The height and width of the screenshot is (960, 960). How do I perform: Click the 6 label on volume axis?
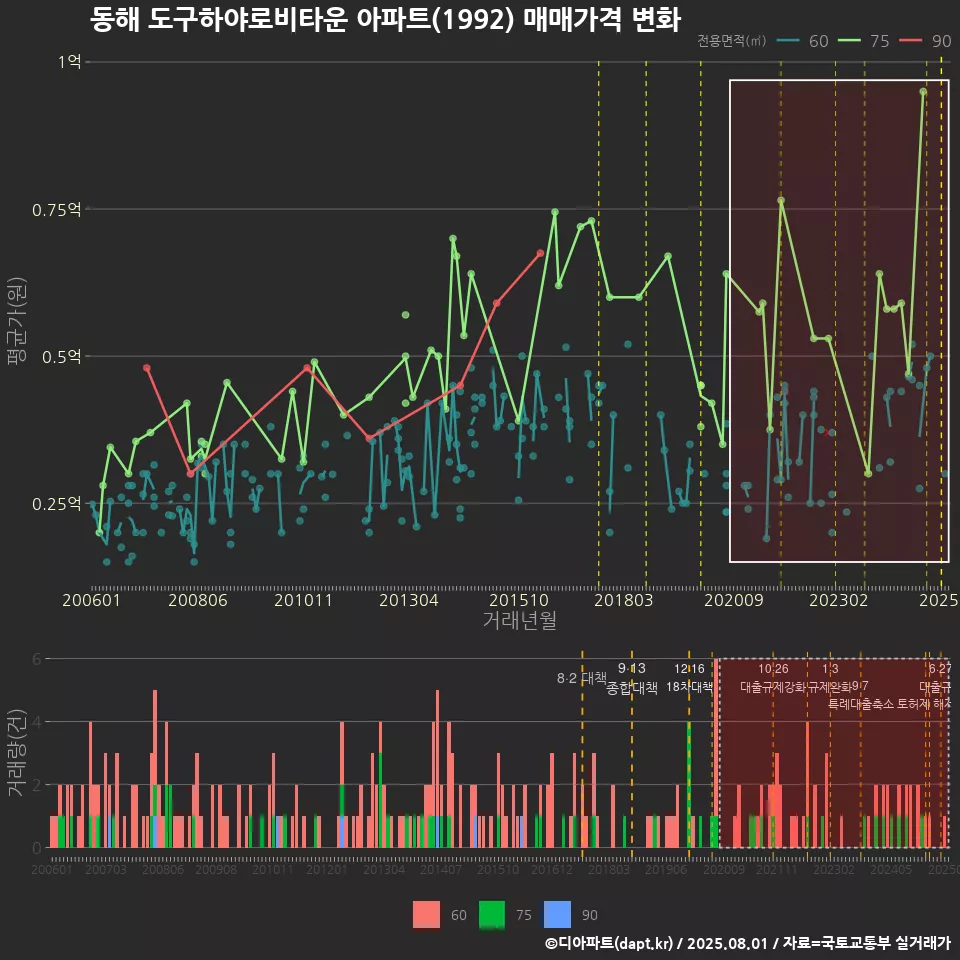[x=37, y=659]
